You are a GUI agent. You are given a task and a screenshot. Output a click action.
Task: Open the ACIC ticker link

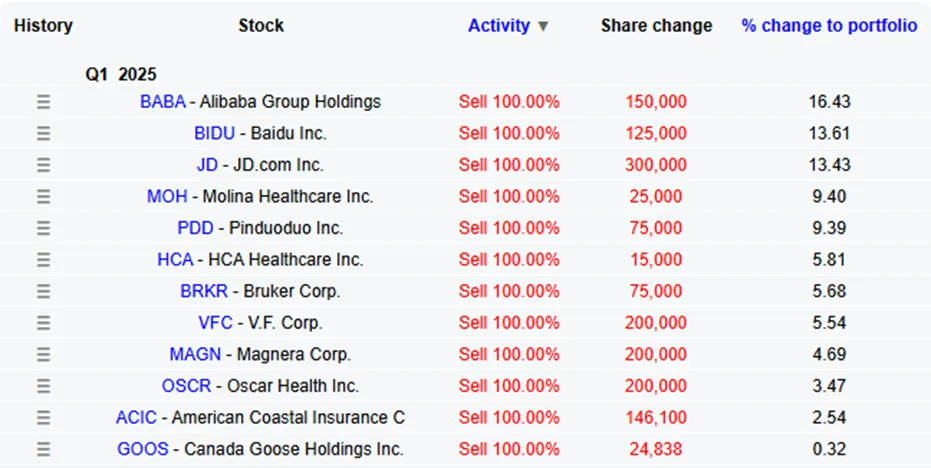pyautogui.click(x=137, y=418)
